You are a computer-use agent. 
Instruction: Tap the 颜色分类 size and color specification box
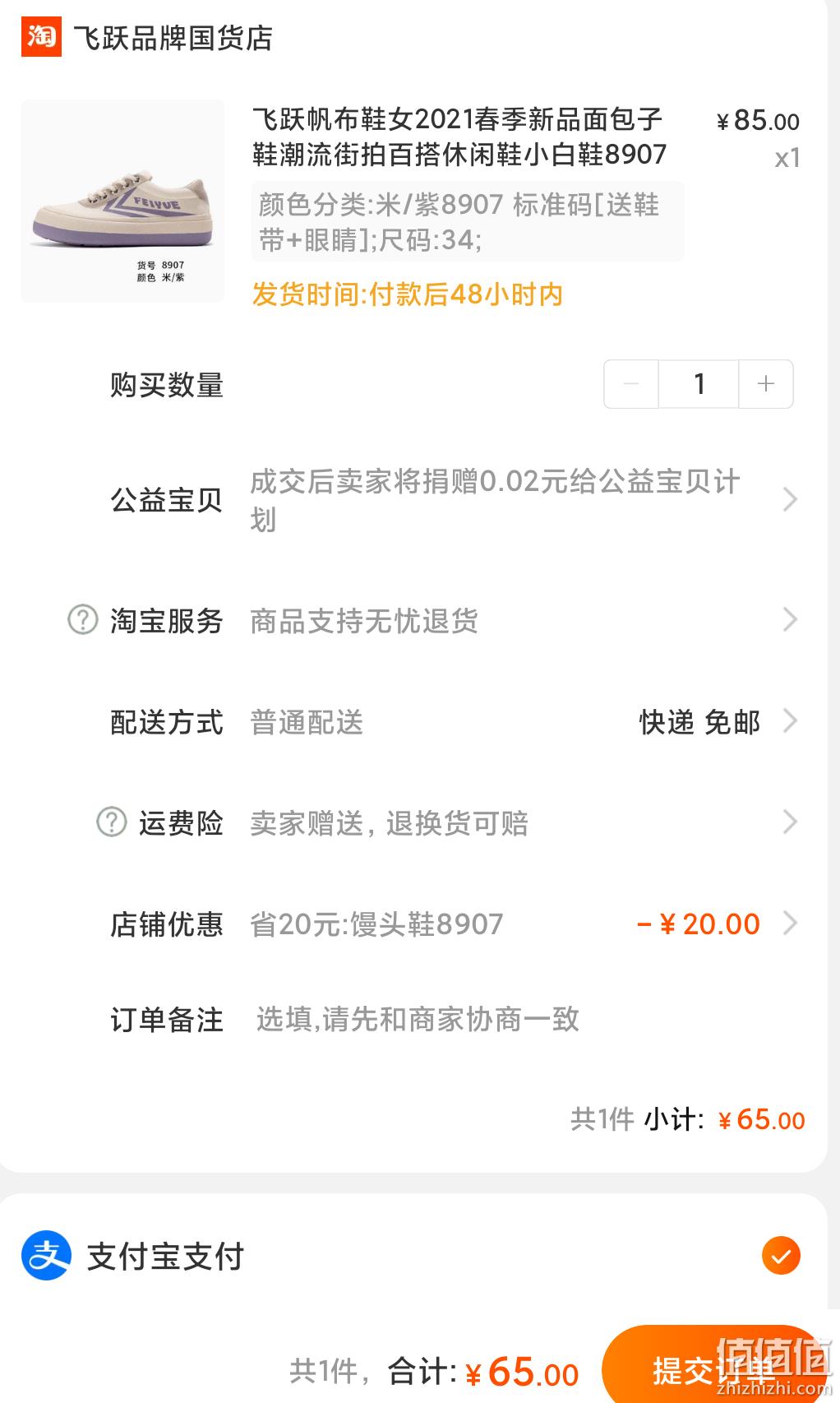pyautogui.click(x=468, y=222)
